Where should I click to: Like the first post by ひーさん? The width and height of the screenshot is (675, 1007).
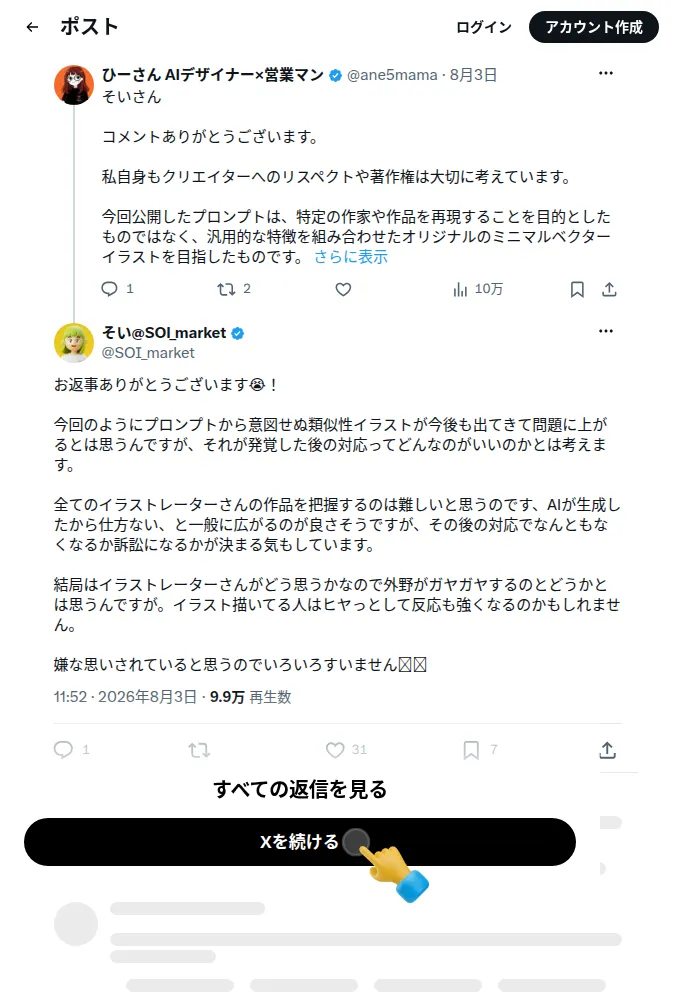click(344, 290)
